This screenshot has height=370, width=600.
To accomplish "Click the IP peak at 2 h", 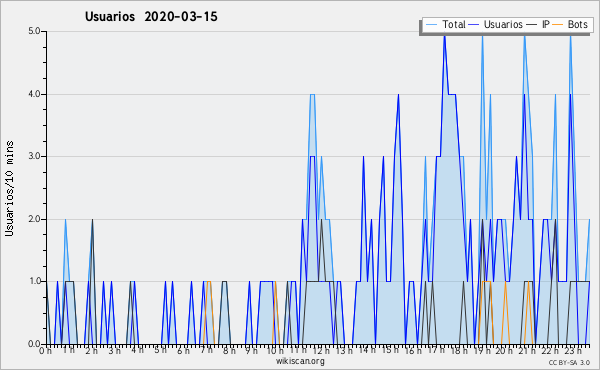I will [x=92, y=220].
